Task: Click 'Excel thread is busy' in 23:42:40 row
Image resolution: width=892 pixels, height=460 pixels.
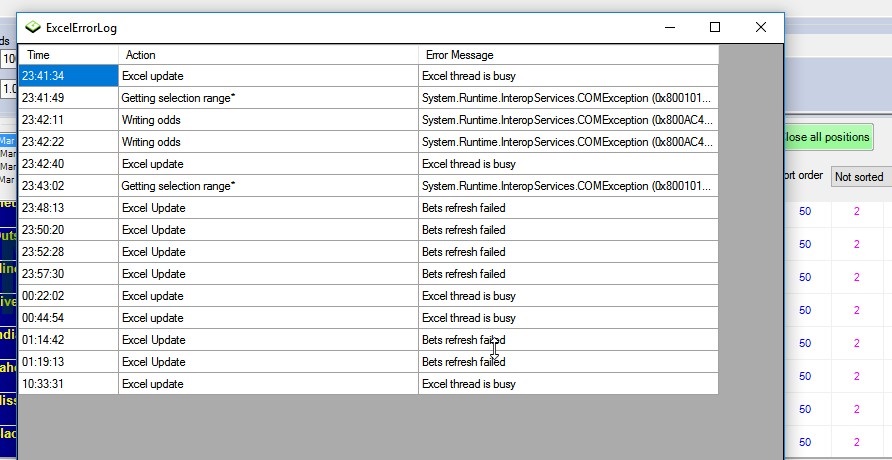Action: click(x=469, y=164)
